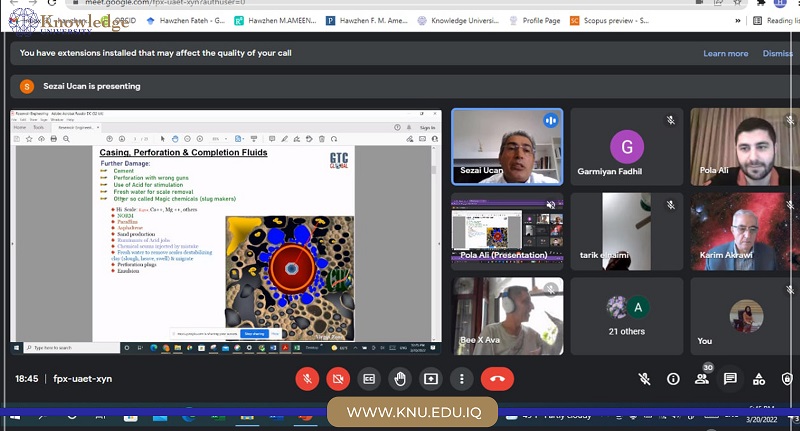Select Bee X Ava's video tile
The height and width of the screenshot is (431, 800).
click(x=508, y=316)
